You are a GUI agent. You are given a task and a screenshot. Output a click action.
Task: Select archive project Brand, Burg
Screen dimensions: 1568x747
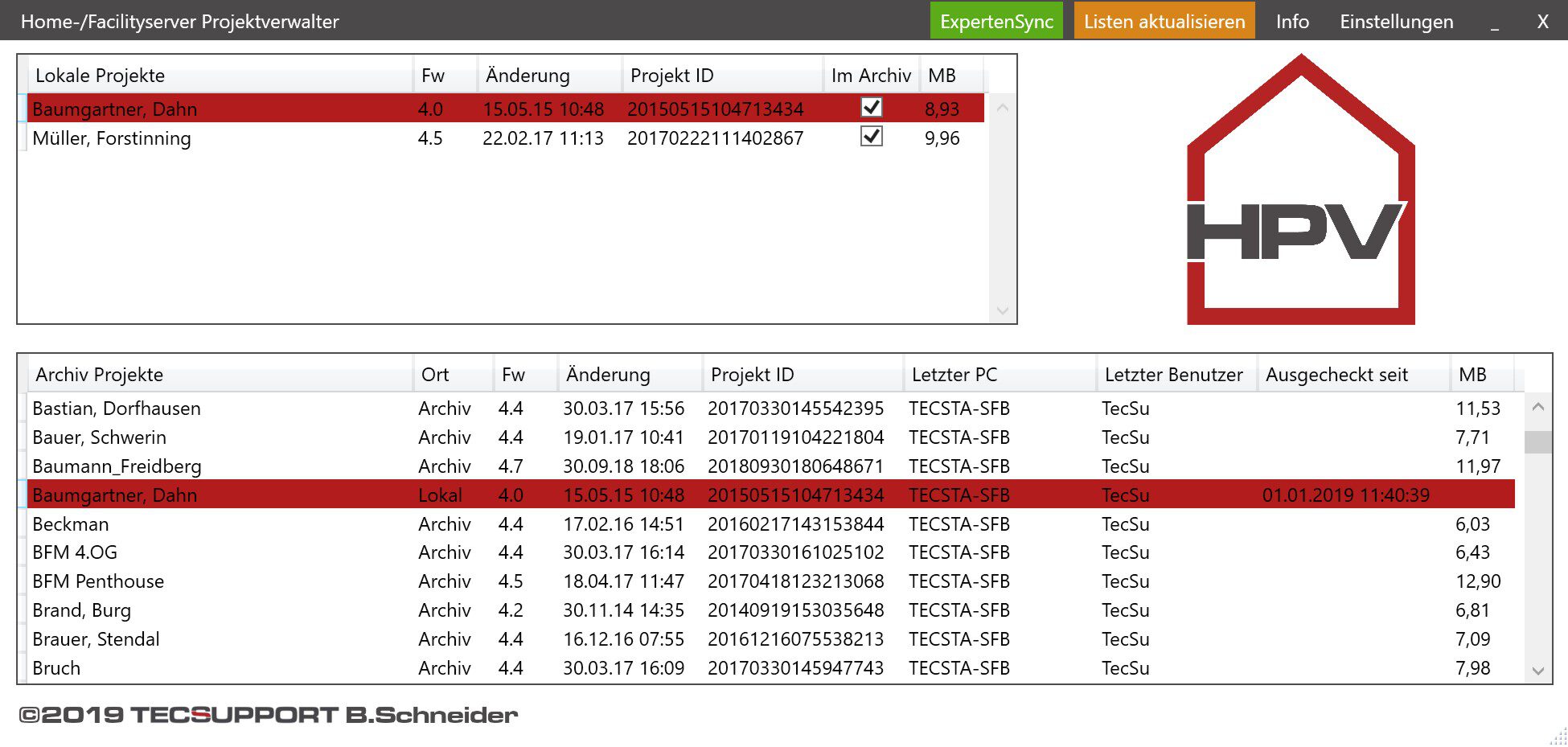click(771, 610)
